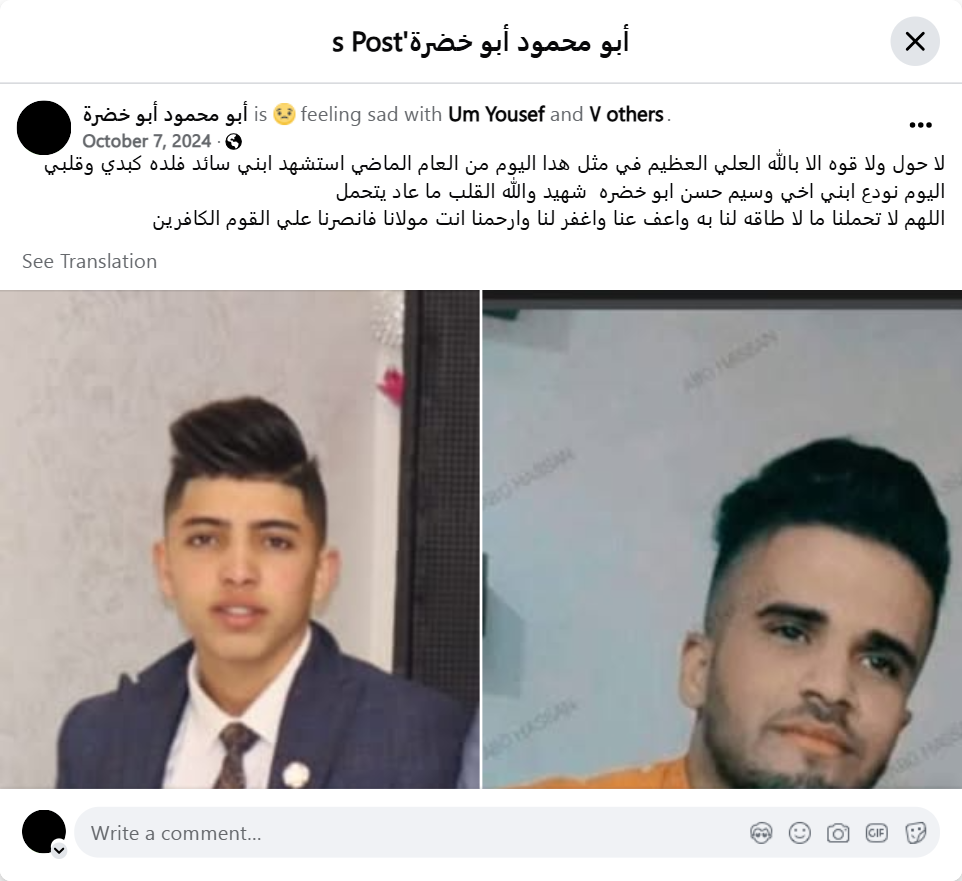The width and height of the screenshot is (962, 881).
Task: Open the left photo of the boy in a suit
Action: point(239,539)
